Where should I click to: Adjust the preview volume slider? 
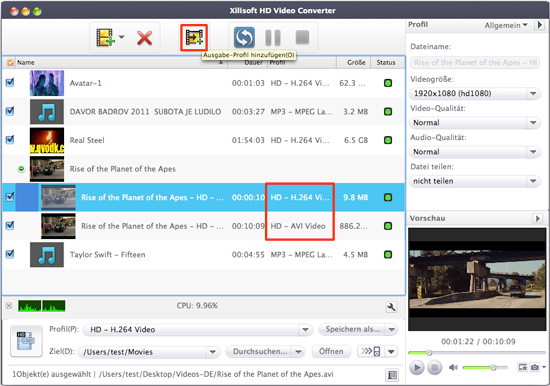(x=485, y=367)
